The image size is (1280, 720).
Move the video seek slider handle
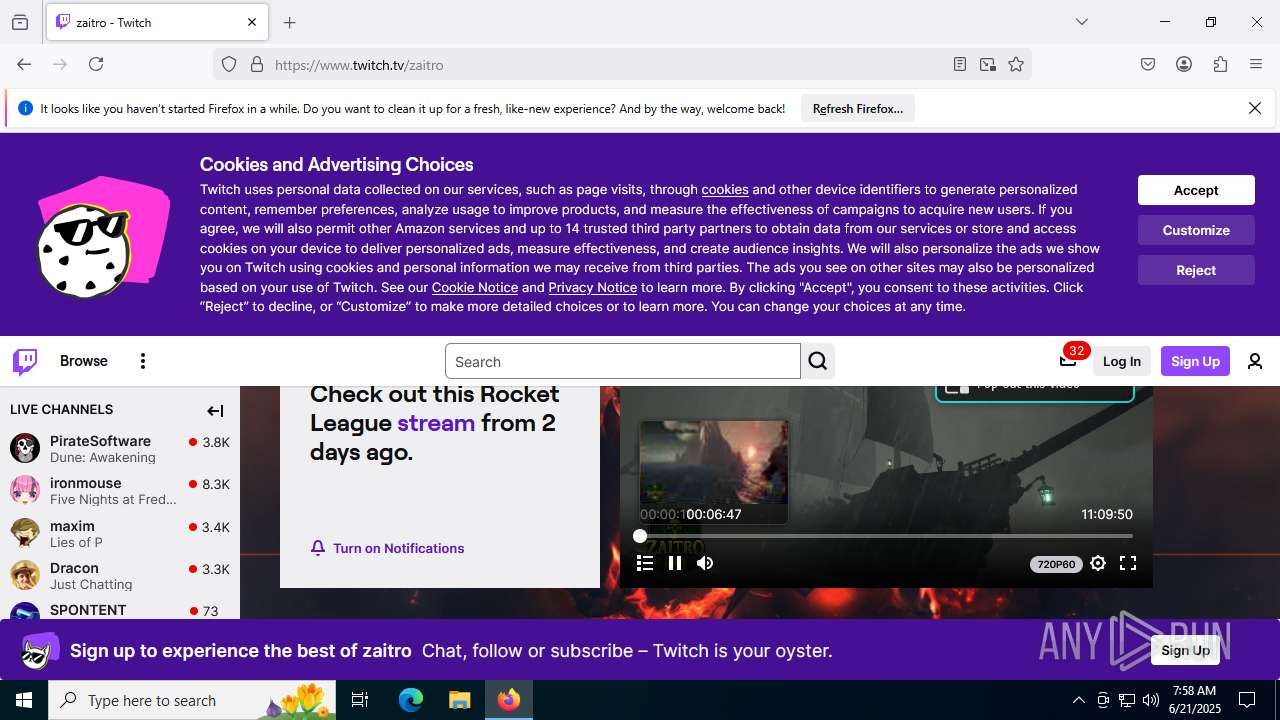(x=640, y=536)
